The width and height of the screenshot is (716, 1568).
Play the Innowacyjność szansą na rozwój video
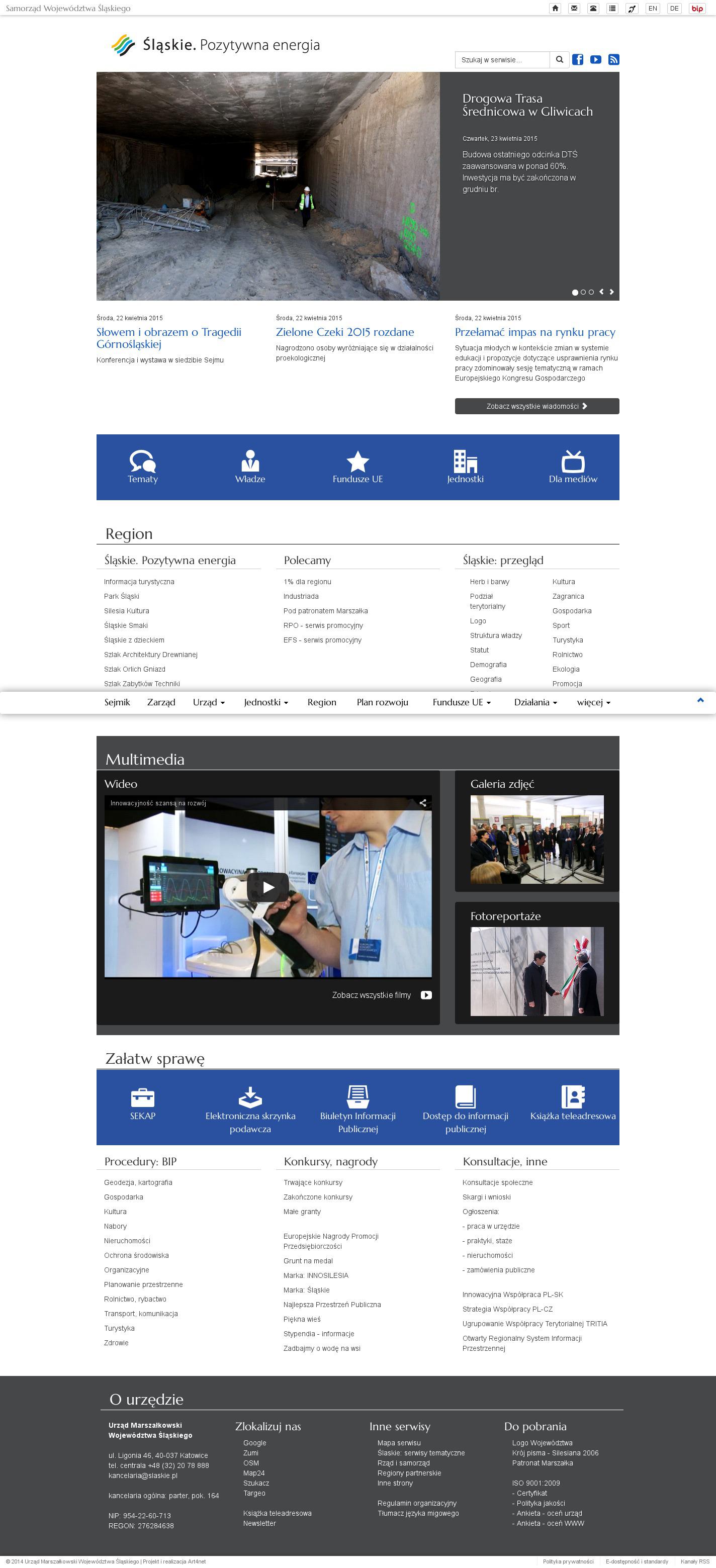click(268, 887)
